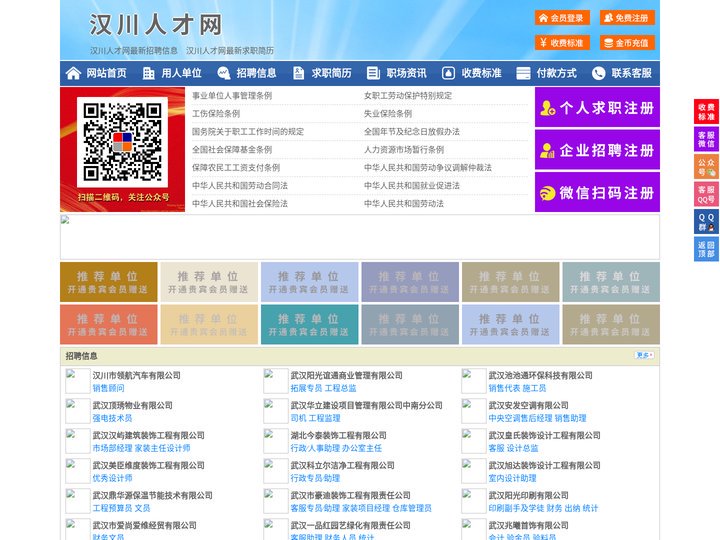The width and height of the screenshot is (720, 540).
Task: Open 网站首页 in the navigation bar
Action: [107, 73]
